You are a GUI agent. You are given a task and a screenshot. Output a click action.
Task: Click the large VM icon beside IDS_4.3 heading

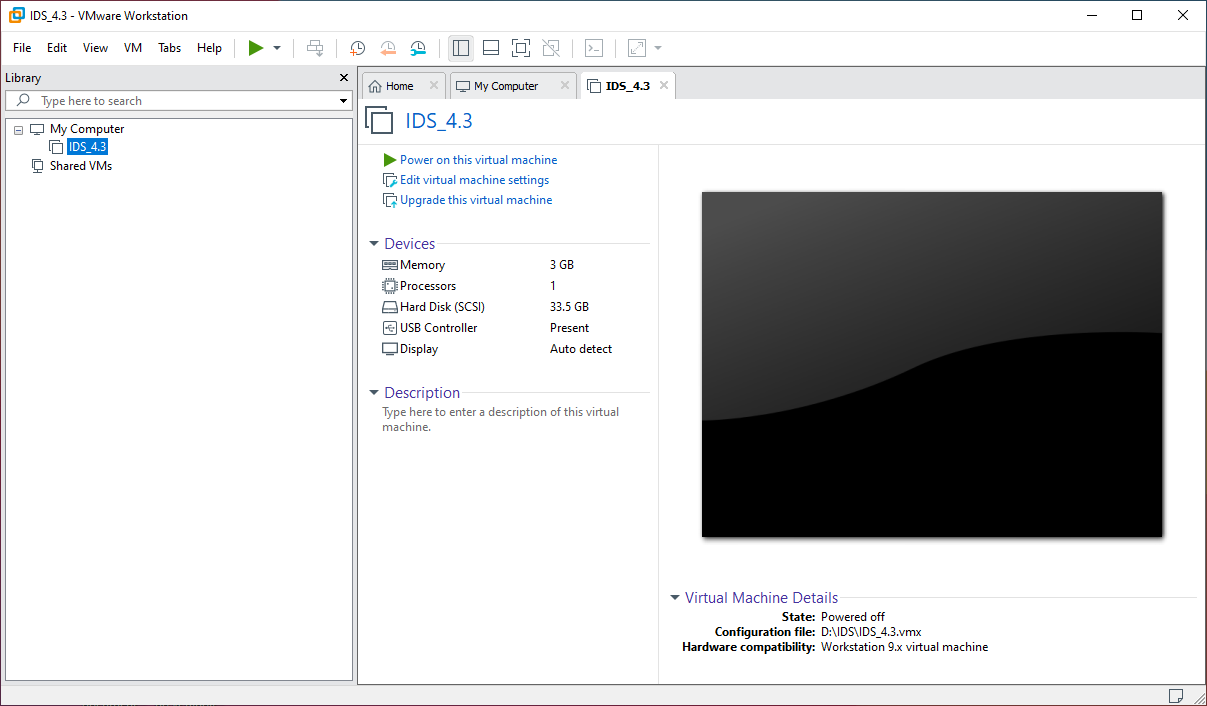(x=380, y=121)
